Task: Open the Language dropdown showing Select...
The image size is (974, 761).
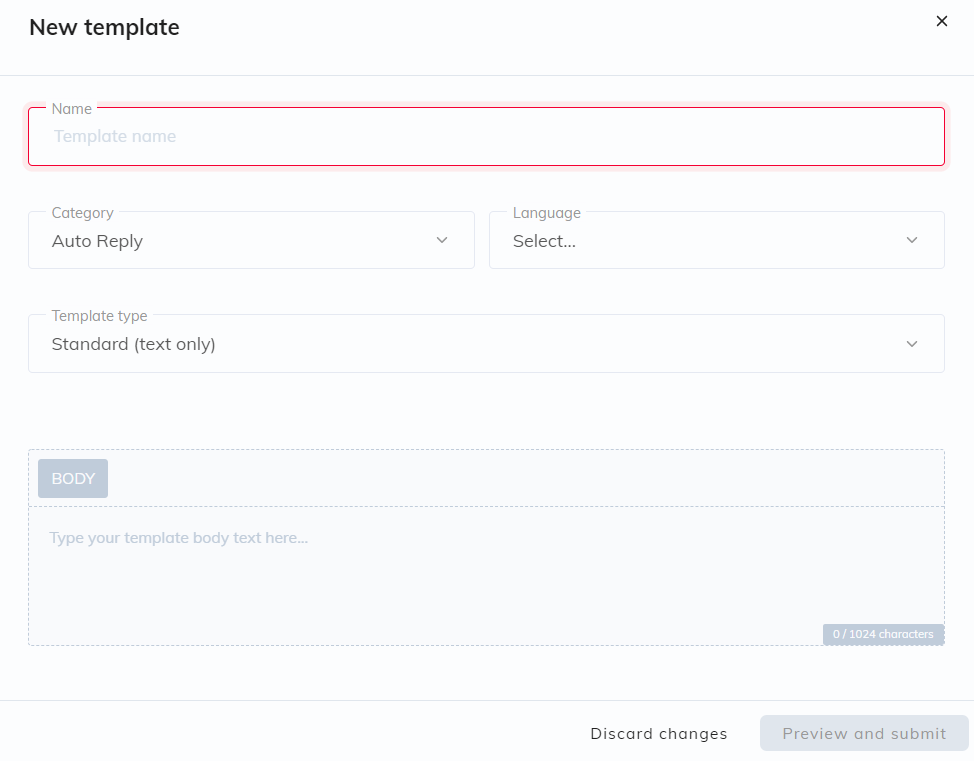Action: (x=717, y=240)
